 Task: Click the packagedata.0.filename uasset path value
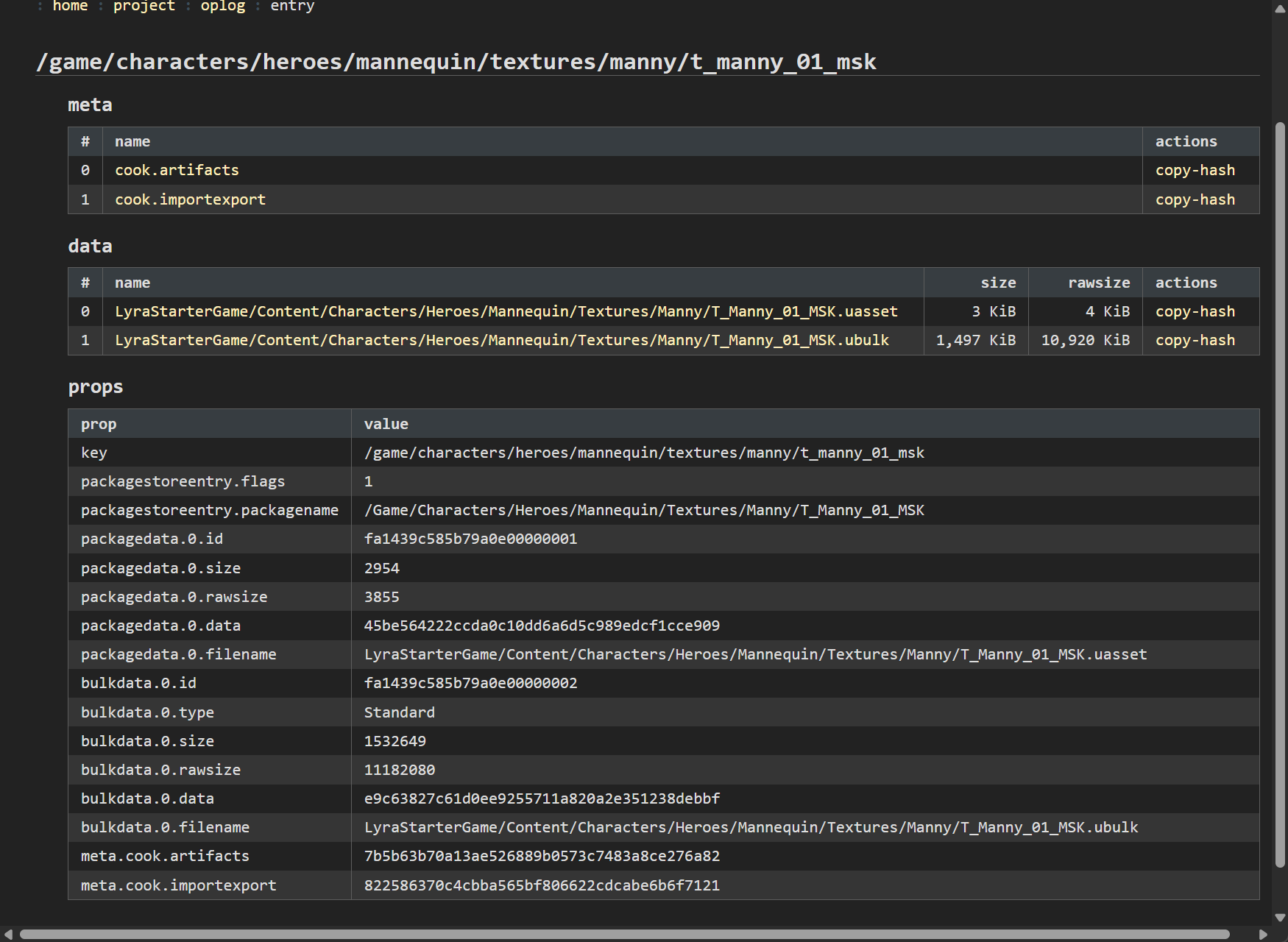(x=755, y=654)
